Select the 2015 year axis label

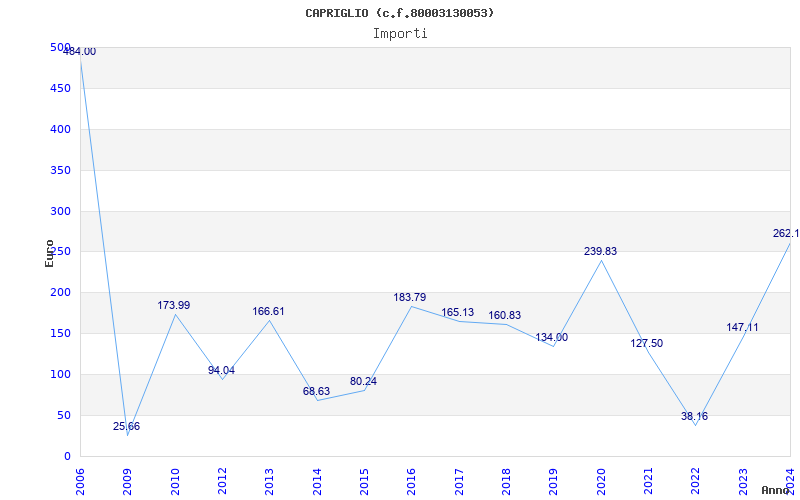pos(364,482)
